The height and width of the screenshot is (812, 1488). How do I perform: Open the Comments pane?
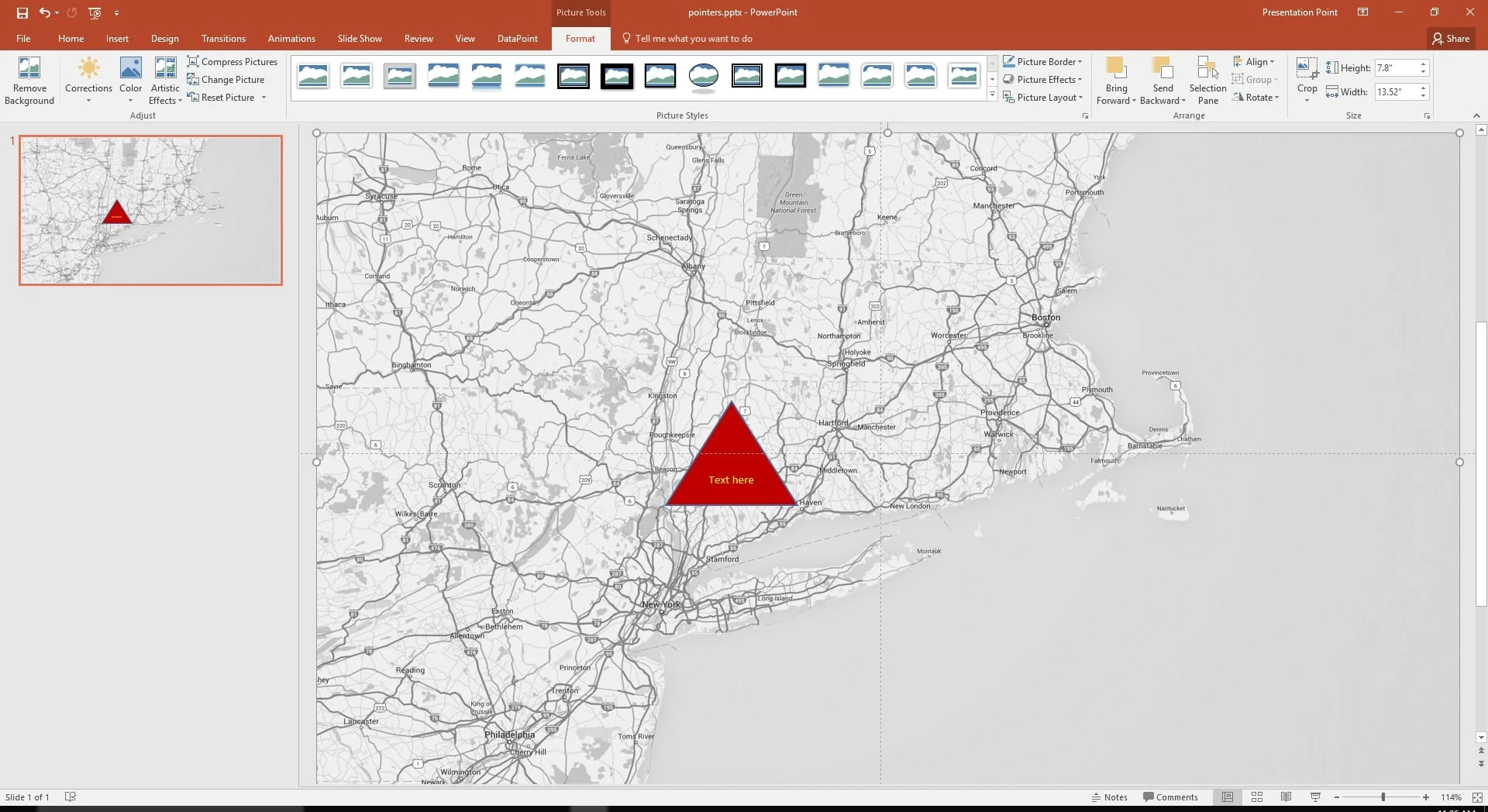1170,797
